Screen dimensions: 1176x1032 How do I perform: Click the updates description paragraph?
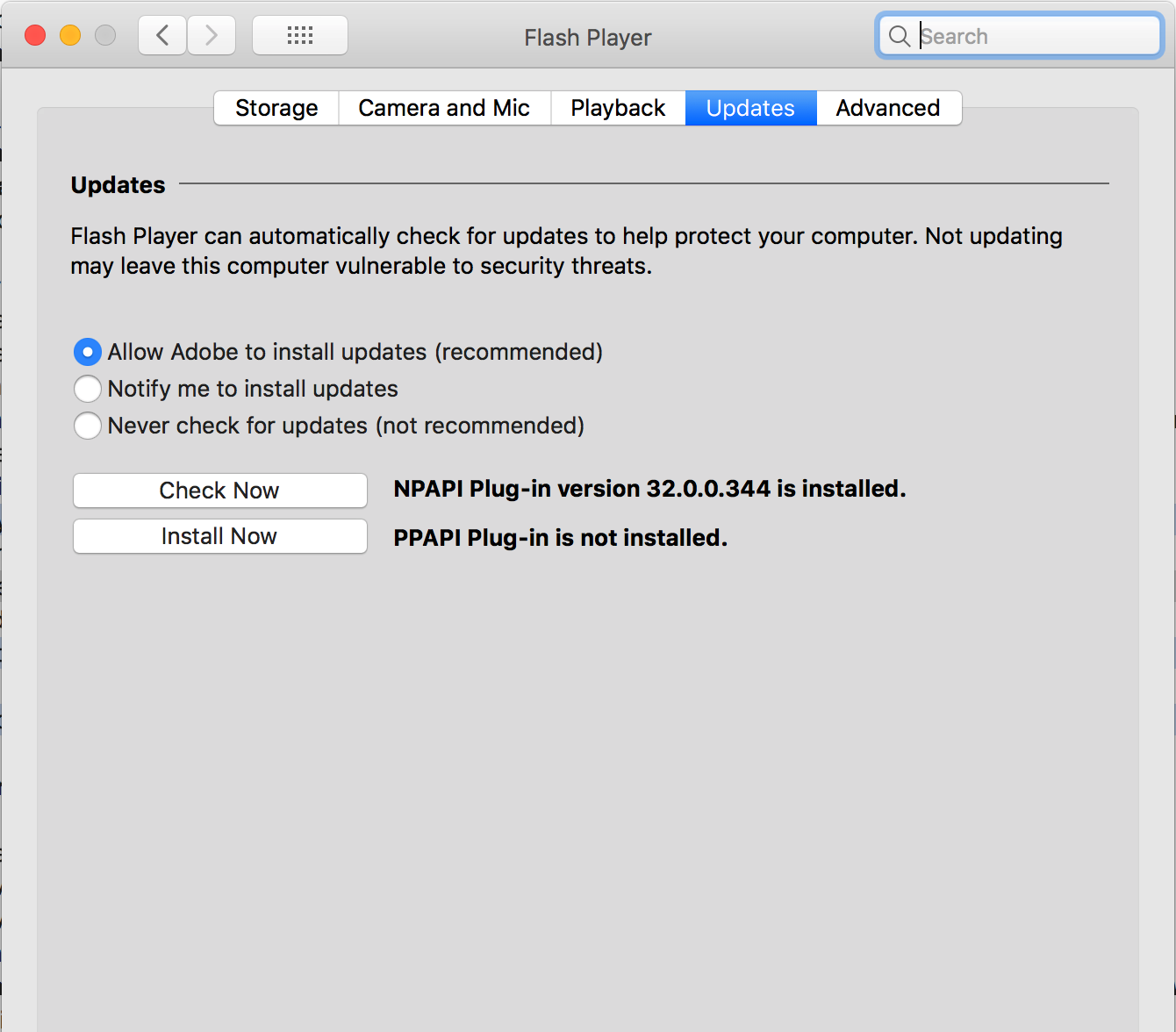click(x=566, y=251)
